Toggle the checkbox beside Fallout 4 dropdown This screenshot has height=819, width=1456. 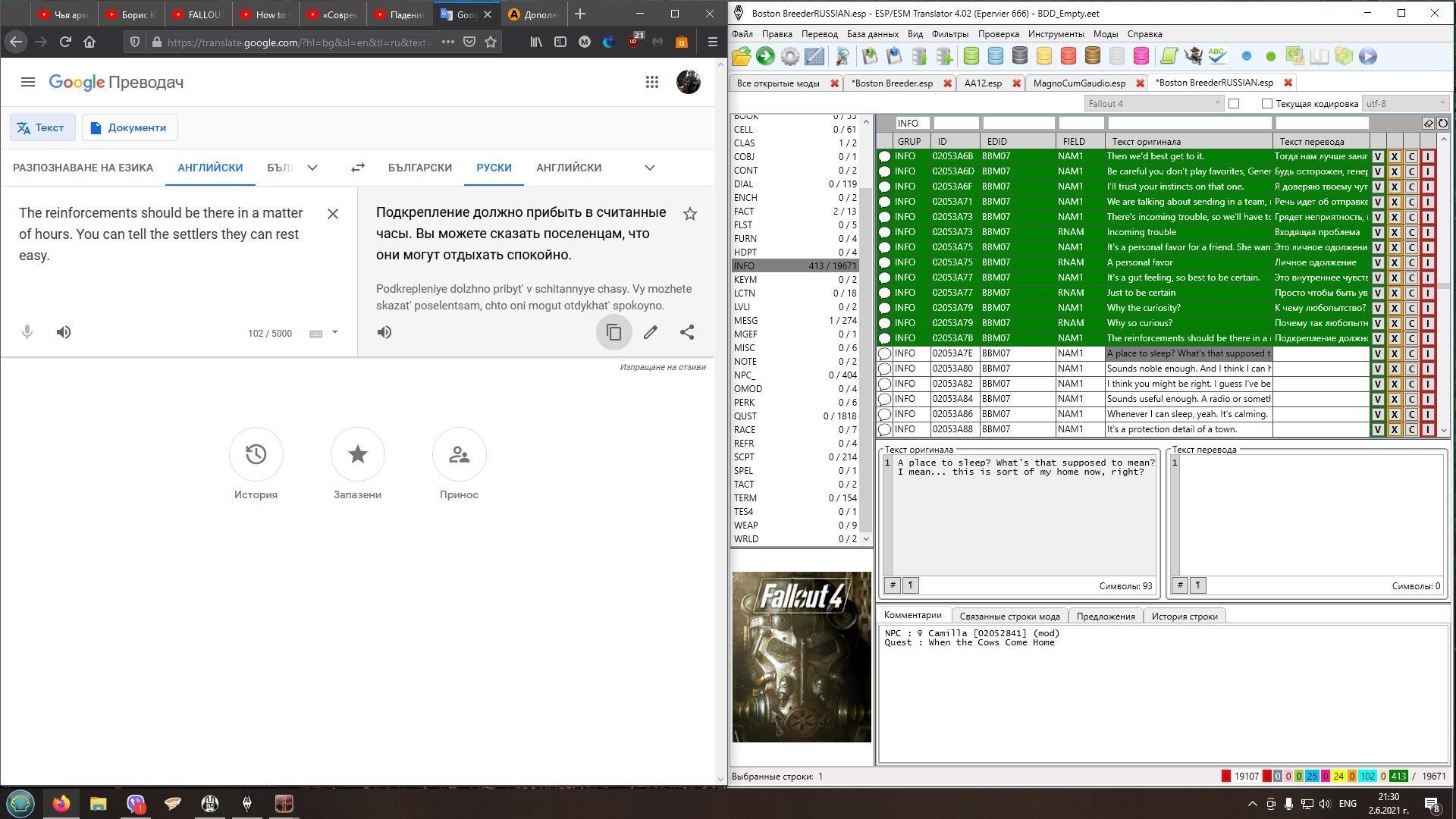[1234, 104]
